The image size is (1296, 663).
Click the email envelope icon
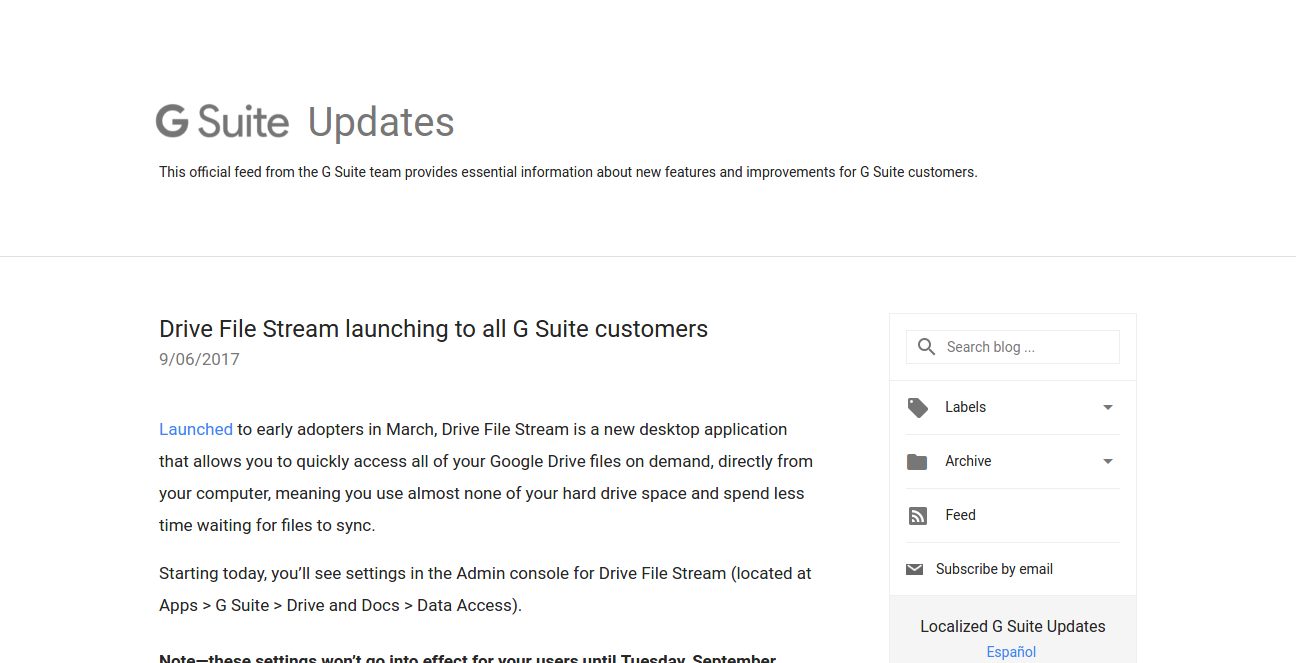pyautogui.click(x=914, y=569)
